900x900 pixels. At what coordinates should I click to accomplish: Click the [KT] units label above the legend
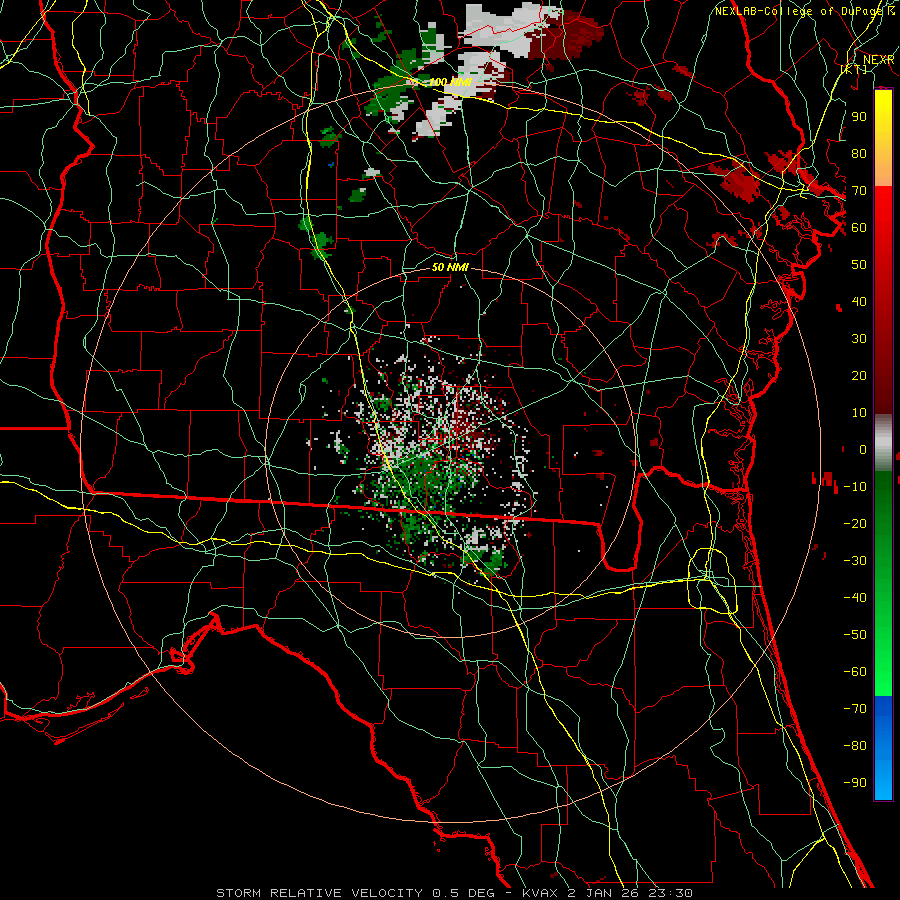854,69
